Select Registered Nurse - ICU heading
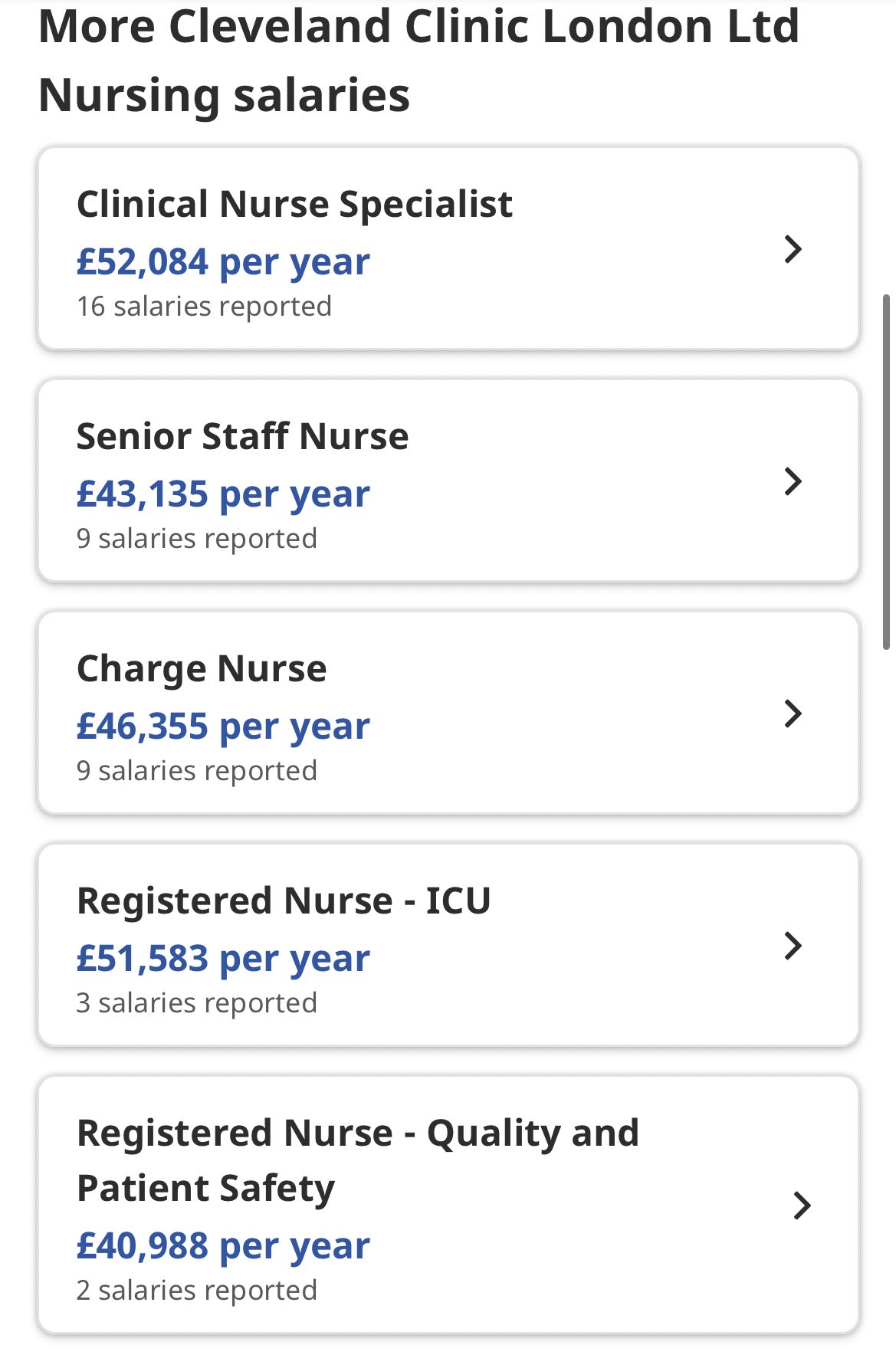Viewport: 896px width, 1368px height. pos(284,901)
